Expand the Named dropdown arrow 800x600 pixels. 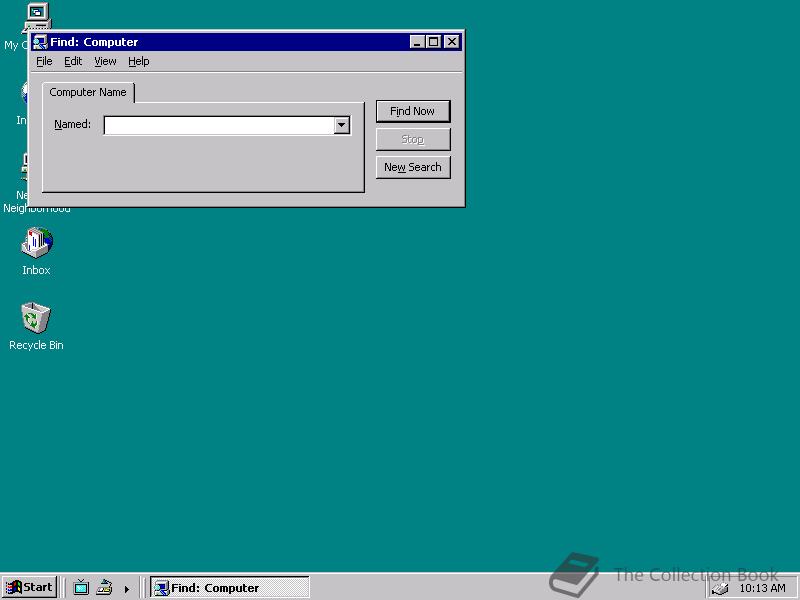pyautogui.click(x=342, y=125)
